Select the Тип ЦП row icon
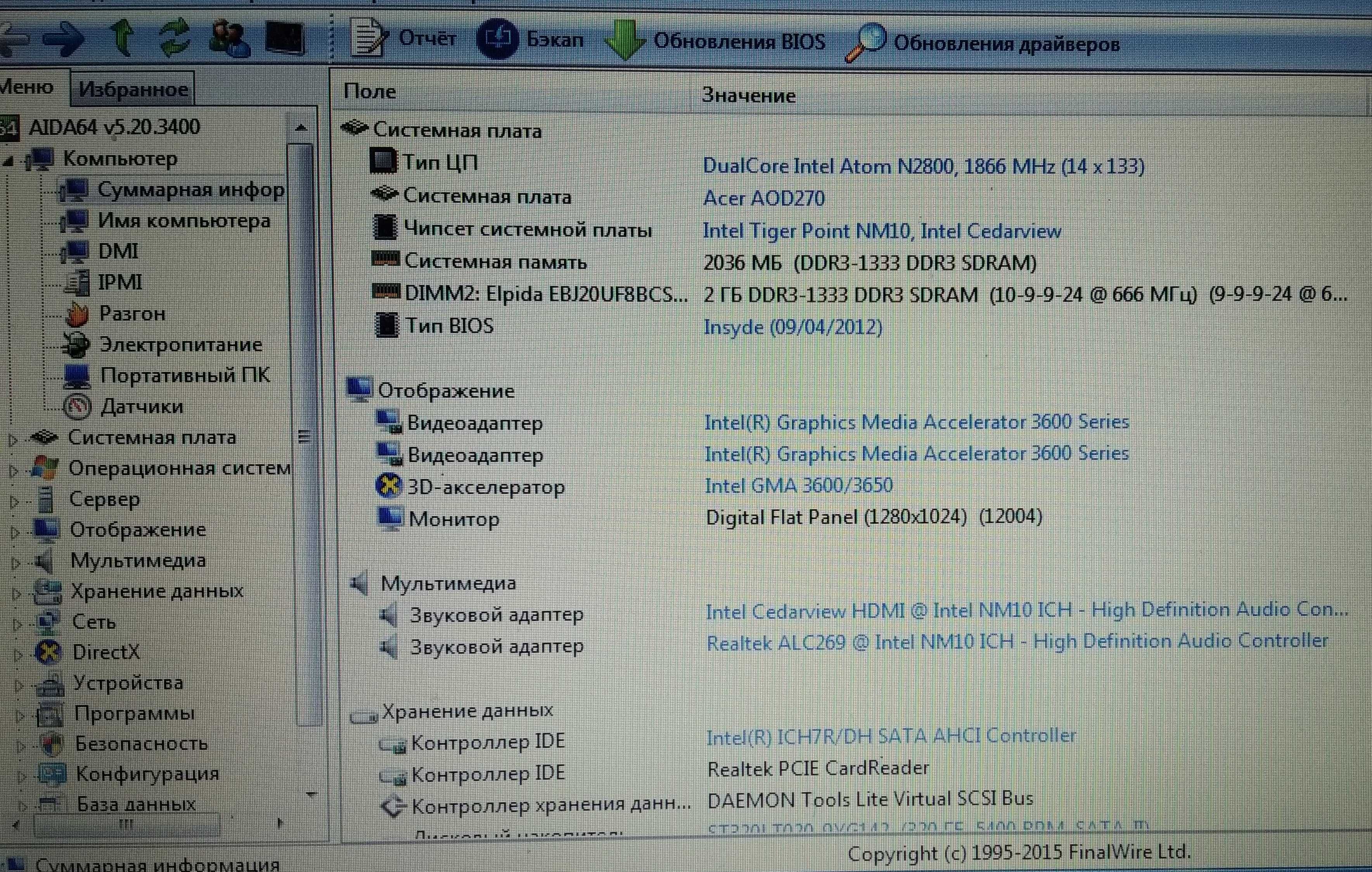Viewport: 1372px width, 872px height. [384, 161]
